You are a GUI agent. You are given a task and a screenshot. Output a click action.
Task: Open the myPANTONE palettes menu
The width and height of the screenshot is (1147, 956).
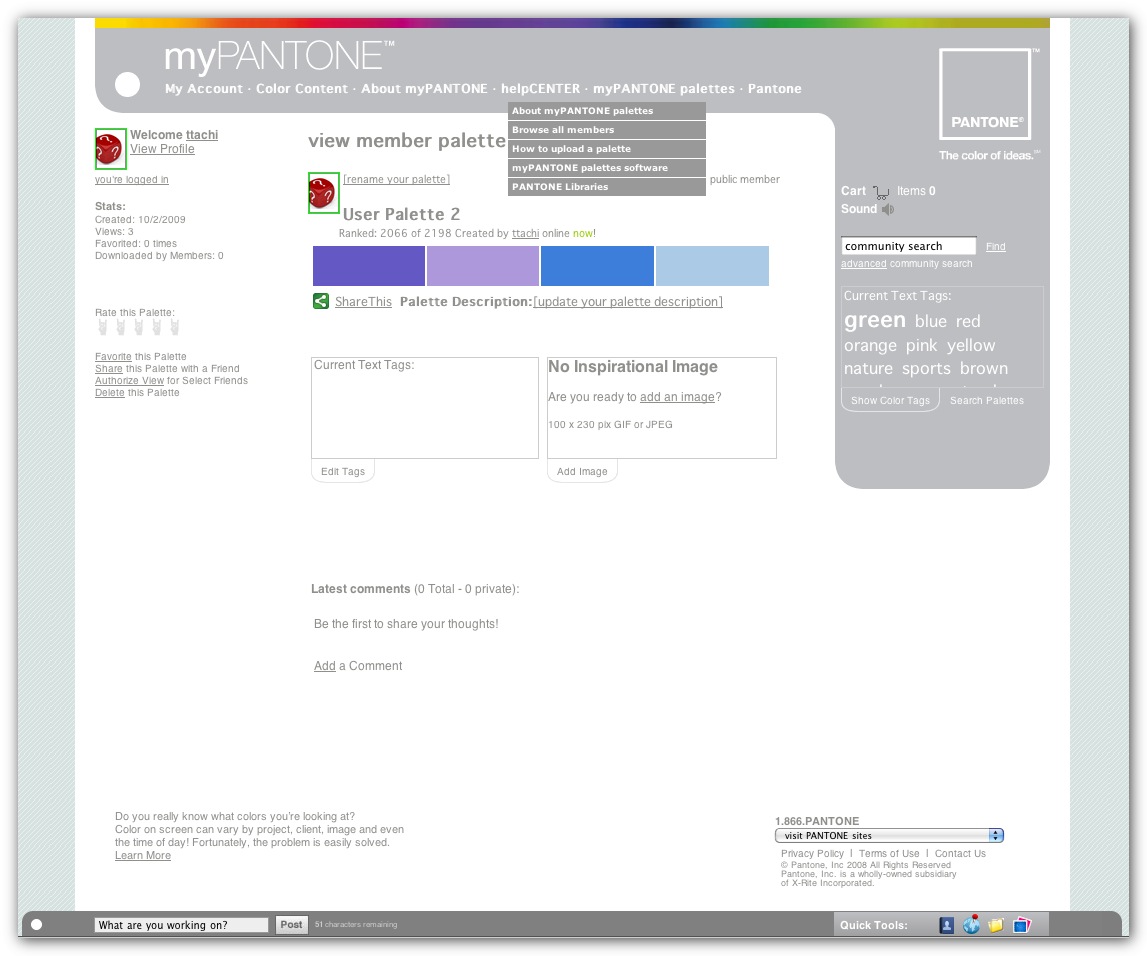[663, 89]
